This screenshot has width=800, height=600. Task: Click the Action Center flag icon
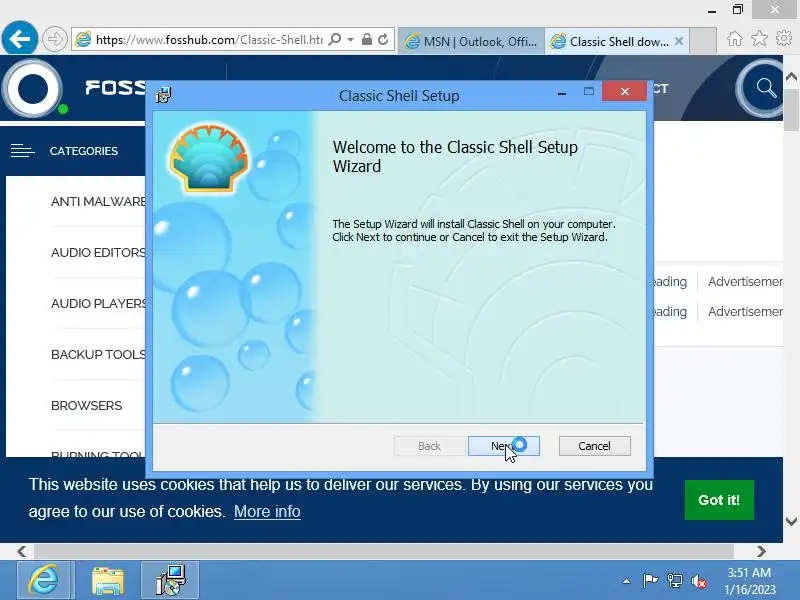(x=650, y=581)
